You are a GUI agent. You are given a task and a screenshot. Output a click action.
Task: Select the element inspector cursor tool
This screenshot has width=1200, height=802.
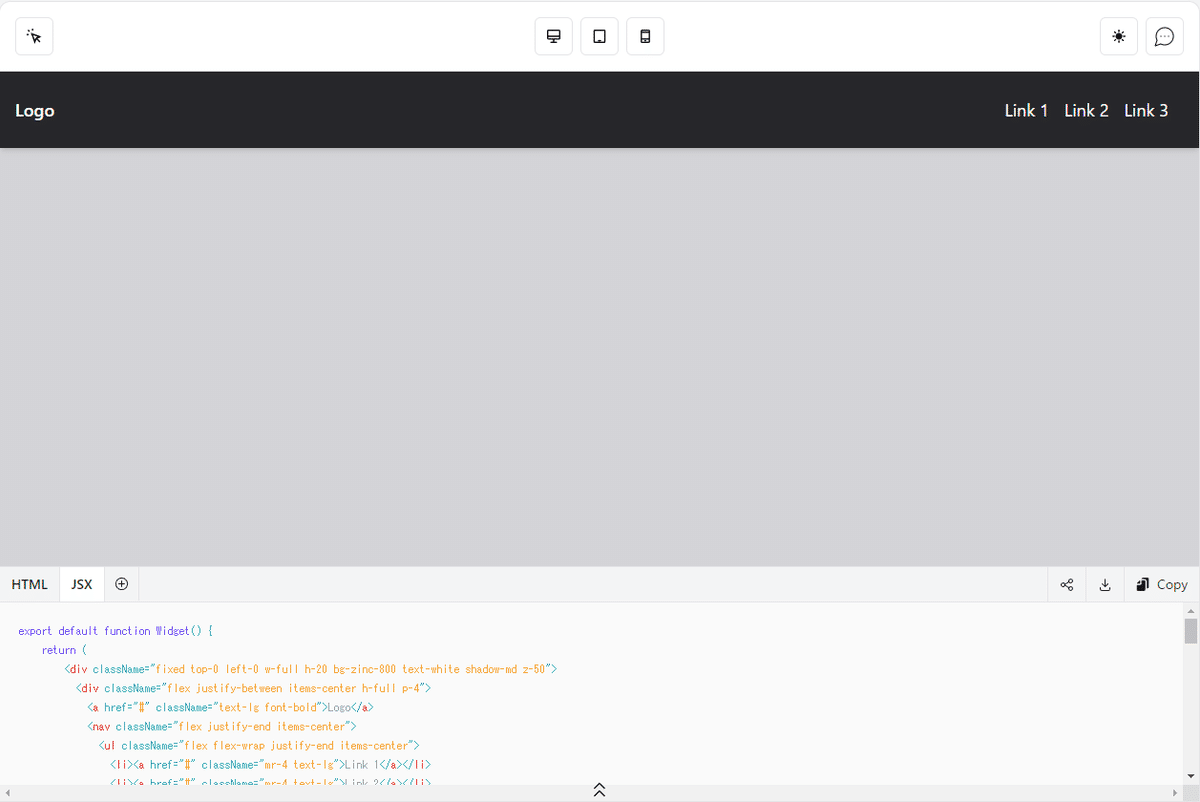[x=34, y=36]
